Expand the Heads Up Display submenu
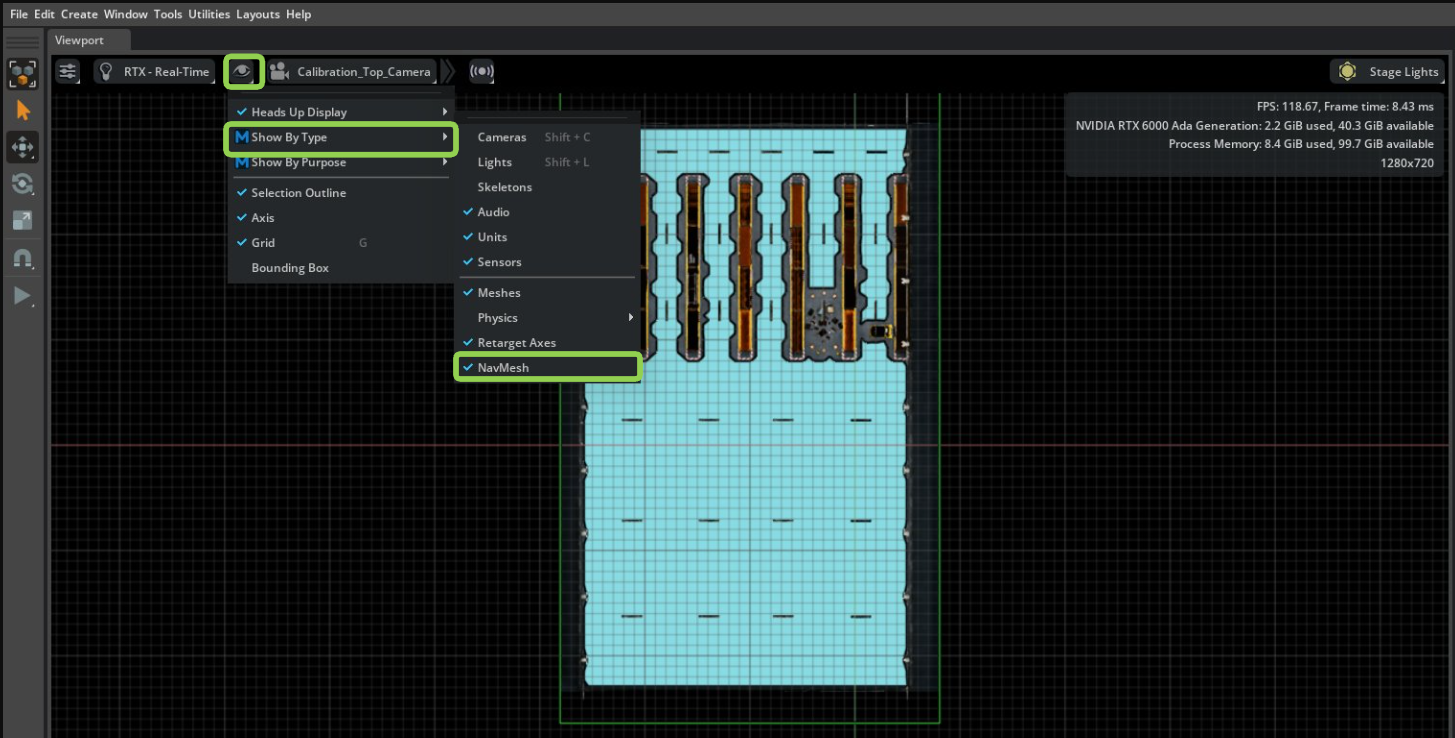This screenshot has width=1455, height=738. pyautogui.click(x=299, y=112)
